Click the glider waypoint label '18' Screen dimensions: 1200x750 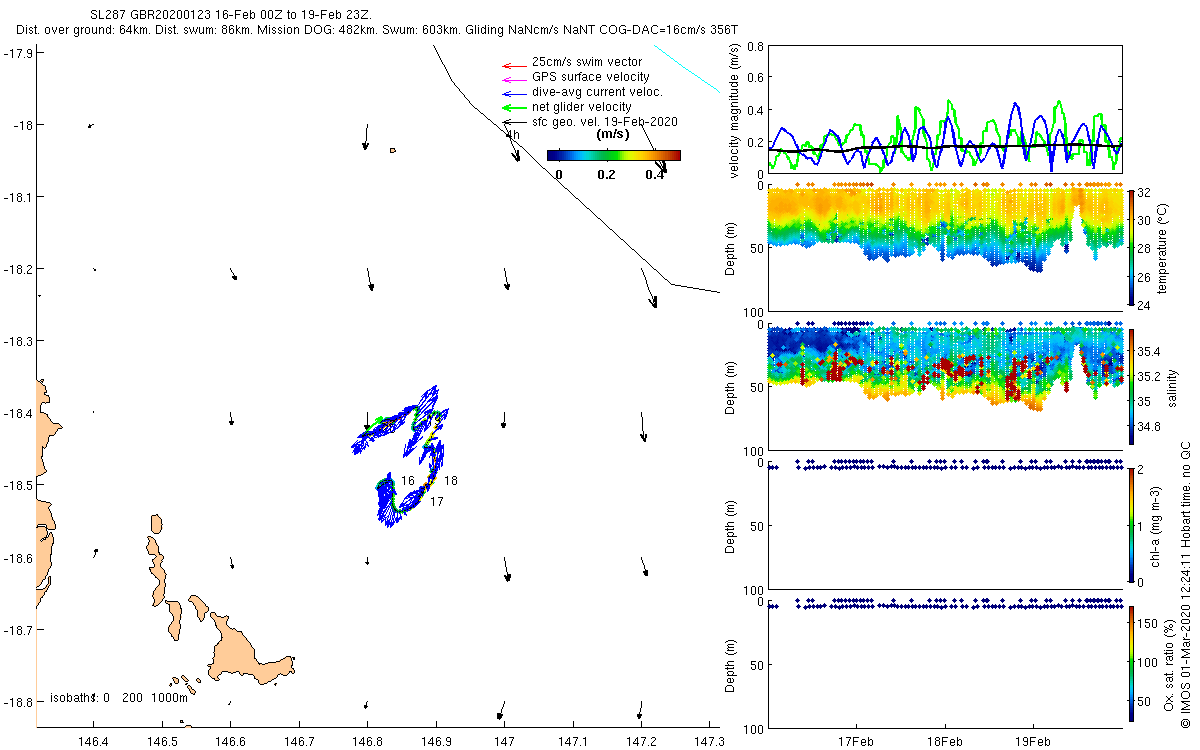[x=451, y=481]
